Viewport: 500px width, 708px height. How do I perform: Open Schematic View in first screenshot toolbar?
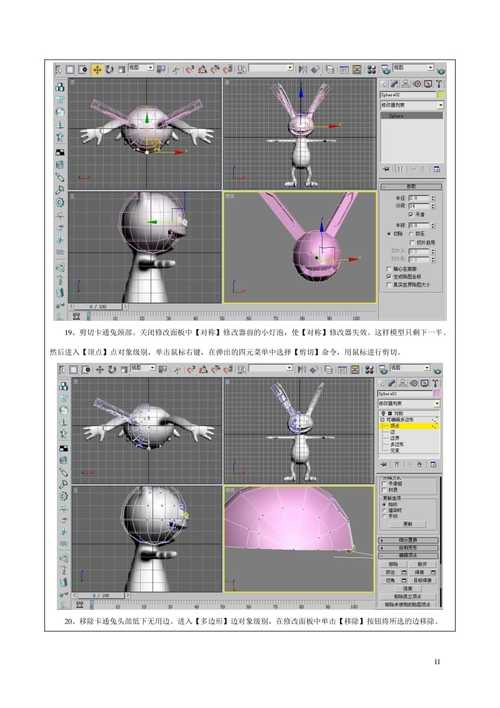pos(357,69)
